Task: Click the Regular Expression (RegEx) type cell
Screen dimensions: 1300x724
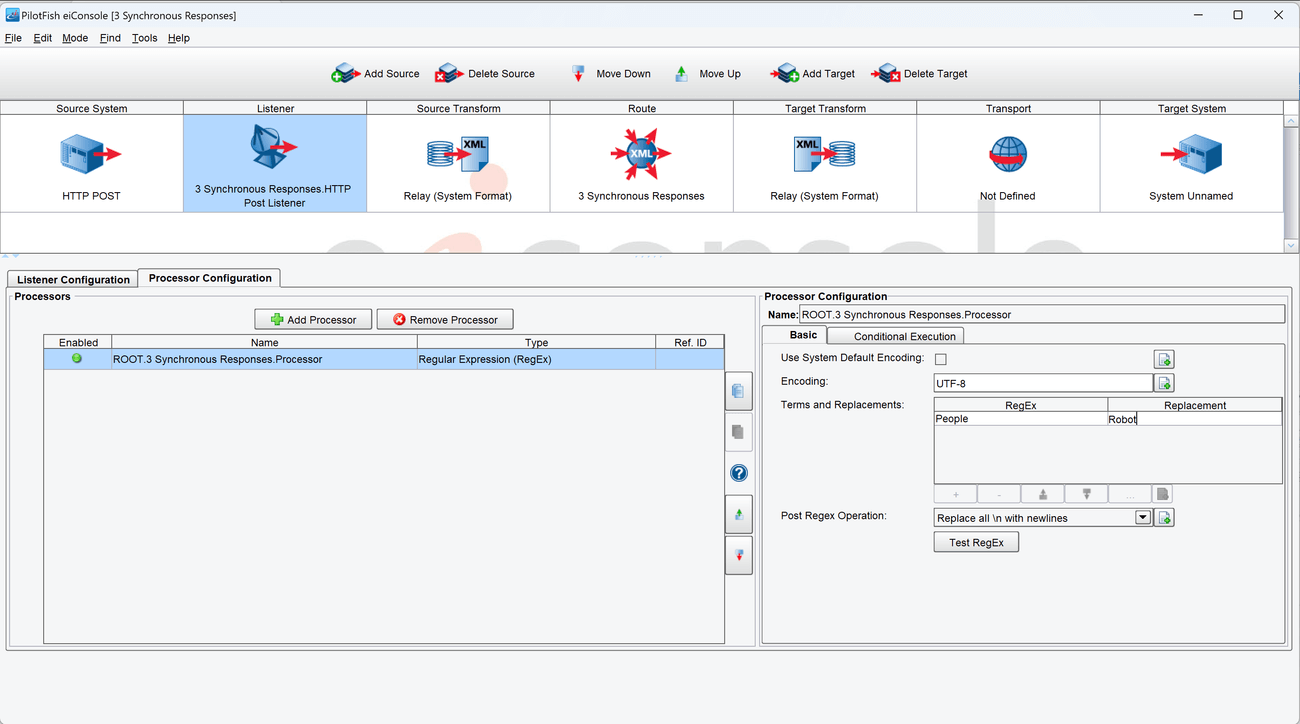Action: pos(536,359)
